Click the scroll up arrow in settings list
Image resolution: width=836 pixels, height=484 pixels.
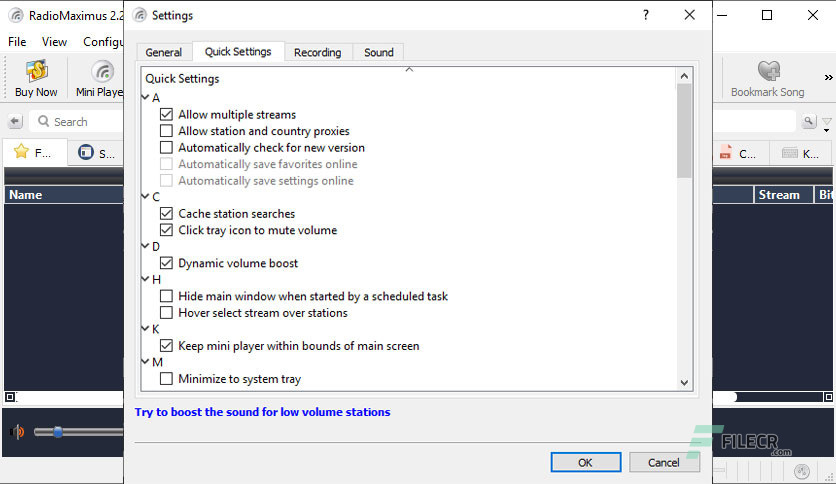click(684, 76)
